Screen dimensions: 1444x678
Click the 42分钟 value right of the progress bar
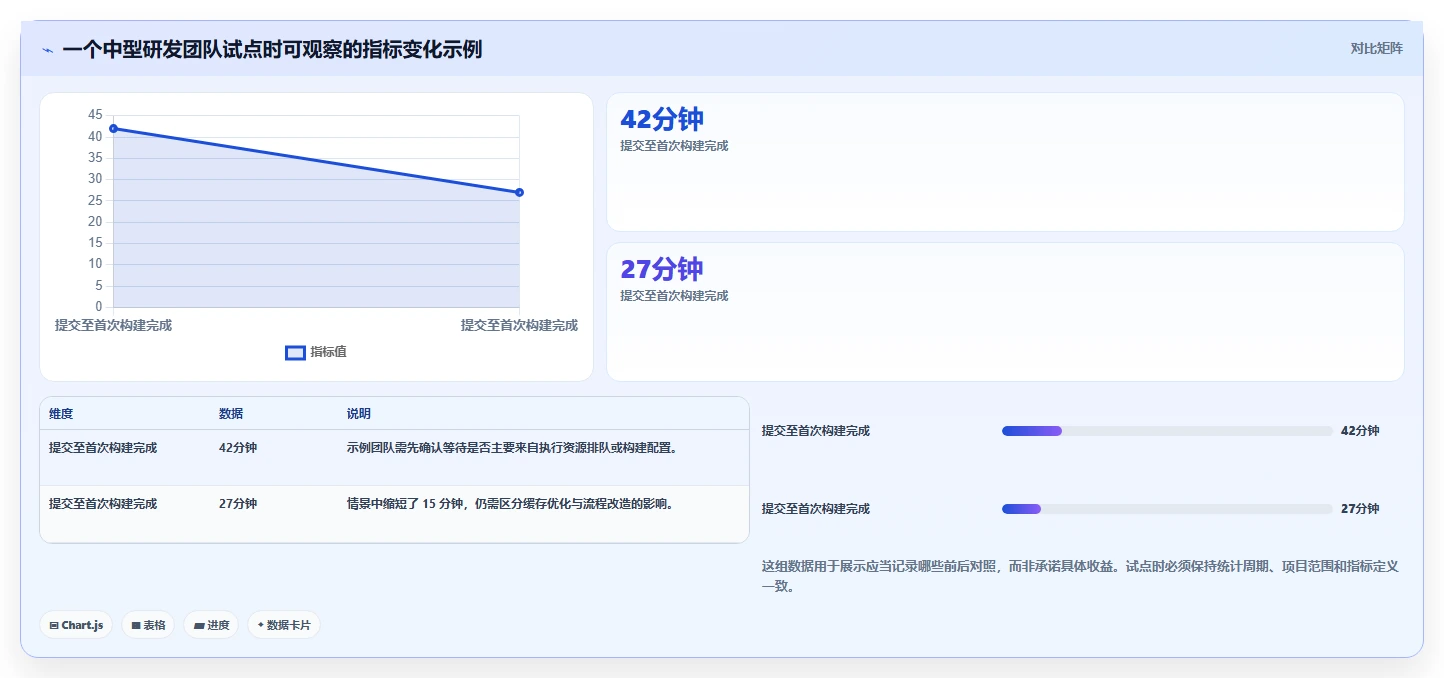pos(1360,431)
